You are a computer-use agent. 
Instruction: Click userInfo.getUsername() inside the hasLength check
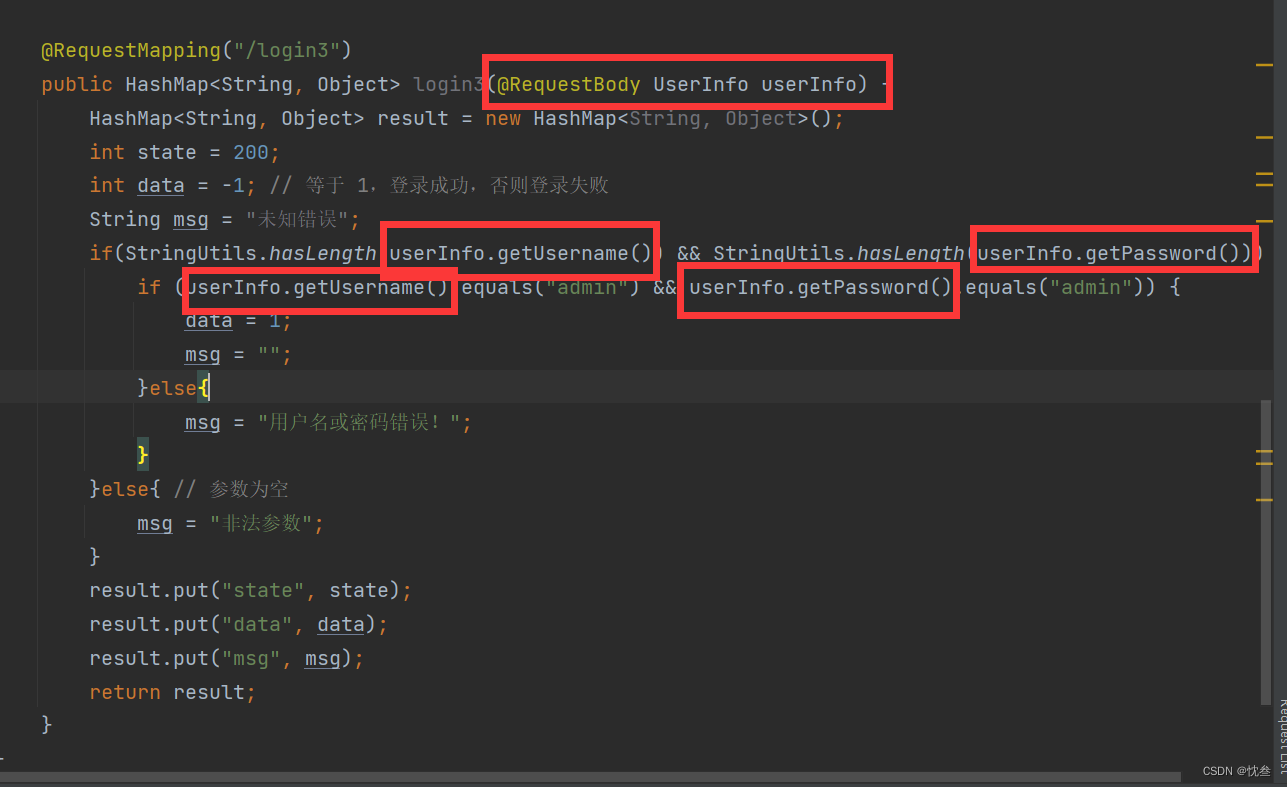tap(520, 254)
